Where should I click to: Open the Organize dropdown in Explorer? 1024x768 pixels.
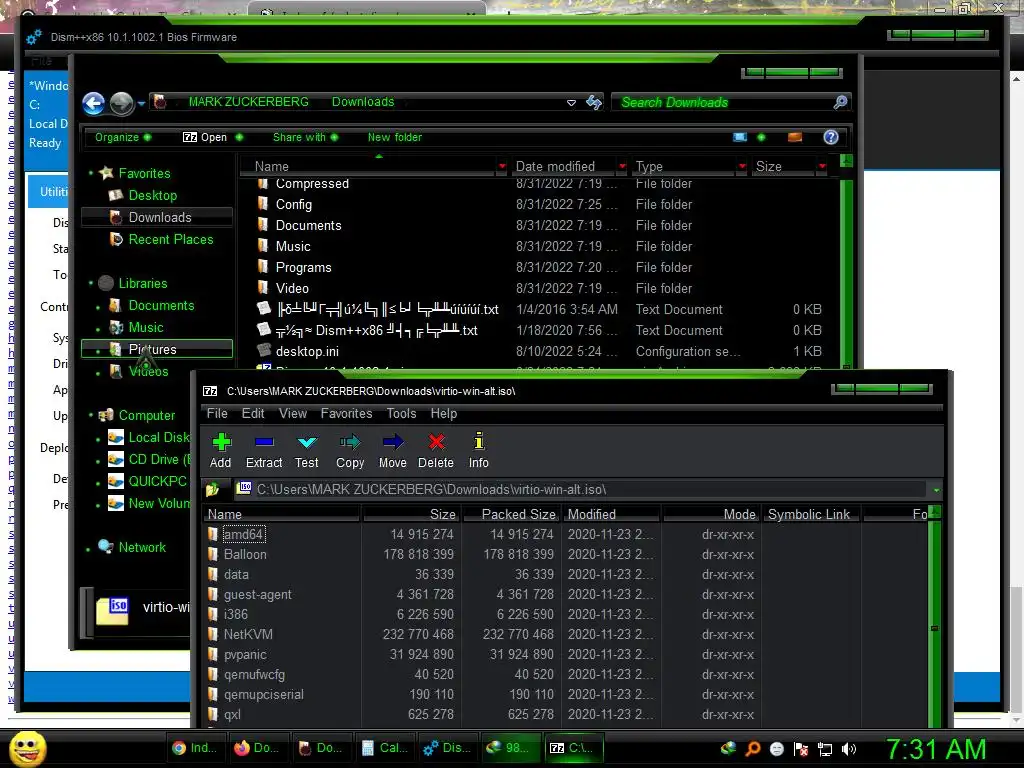[123, 137]
